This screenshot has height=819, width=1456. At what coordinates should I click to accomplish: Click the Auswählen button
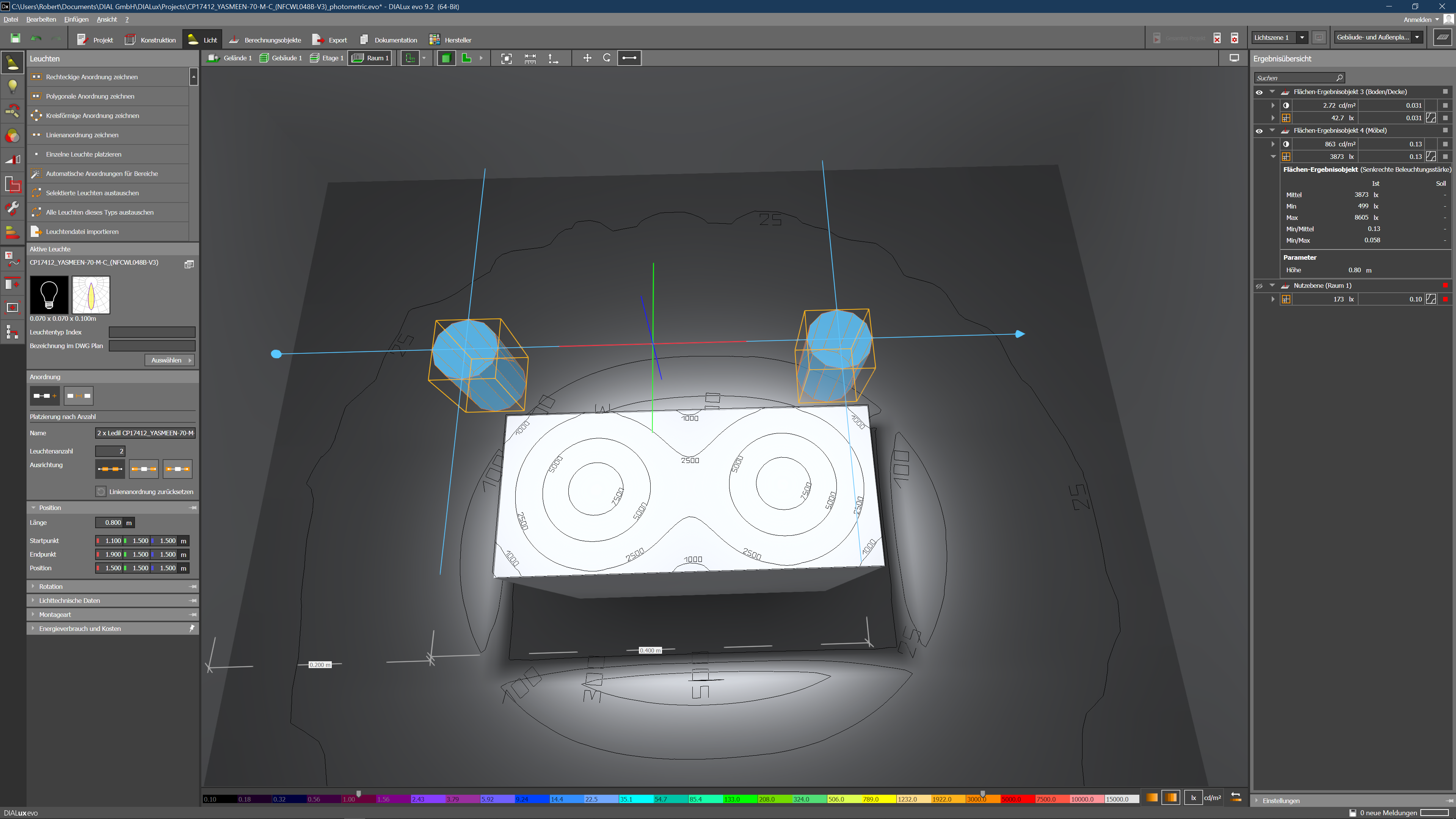pos(169,361)
